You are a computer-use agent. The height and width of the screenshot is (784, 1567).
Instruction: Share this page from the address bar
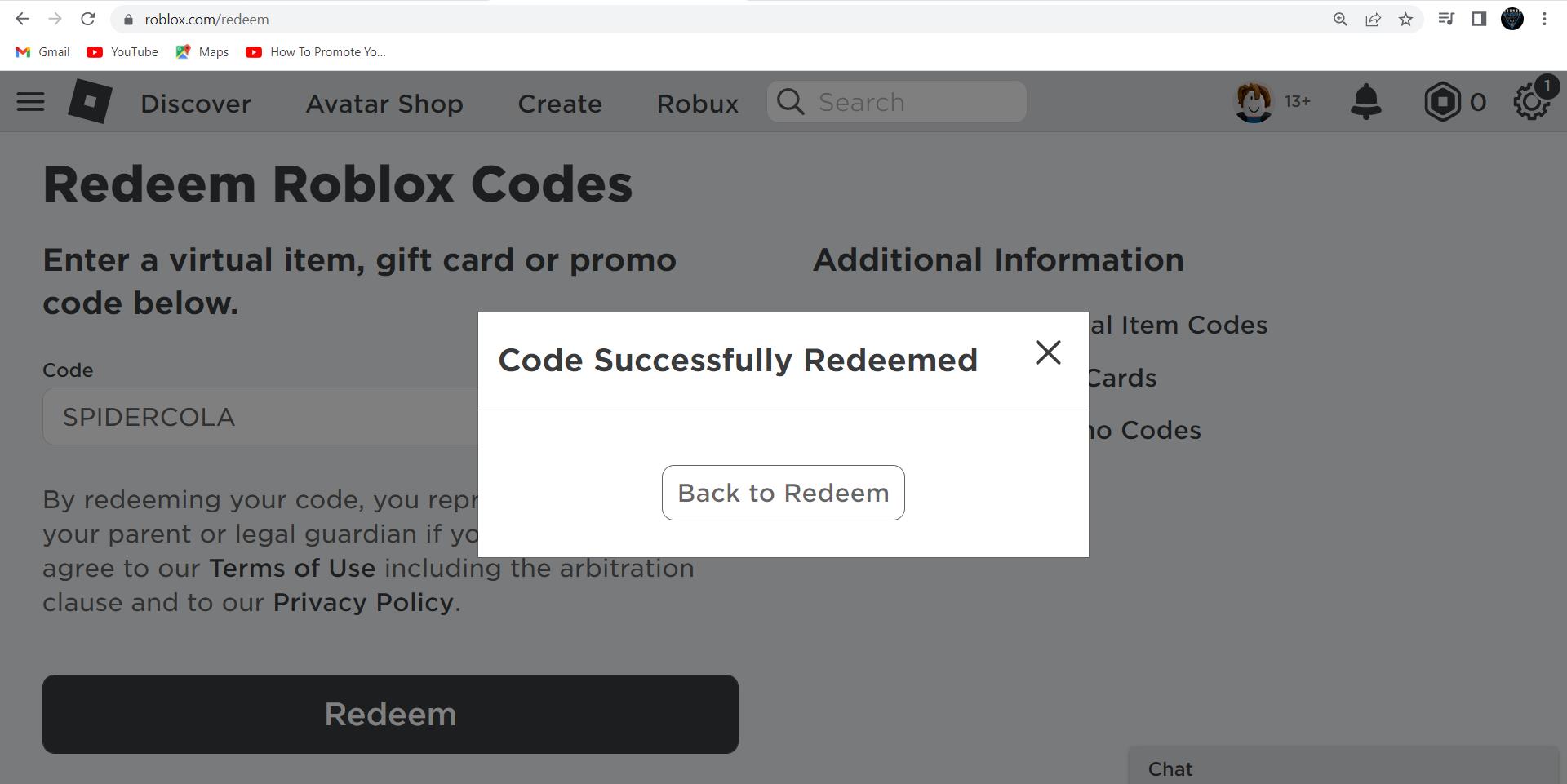point(1373,20)
